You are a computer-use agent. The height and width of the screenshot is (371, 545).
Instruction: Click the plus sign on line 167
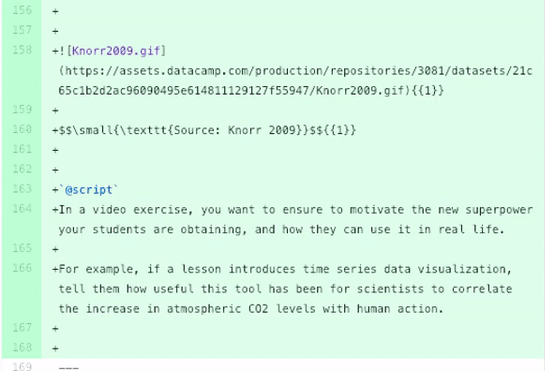point(55,329)
